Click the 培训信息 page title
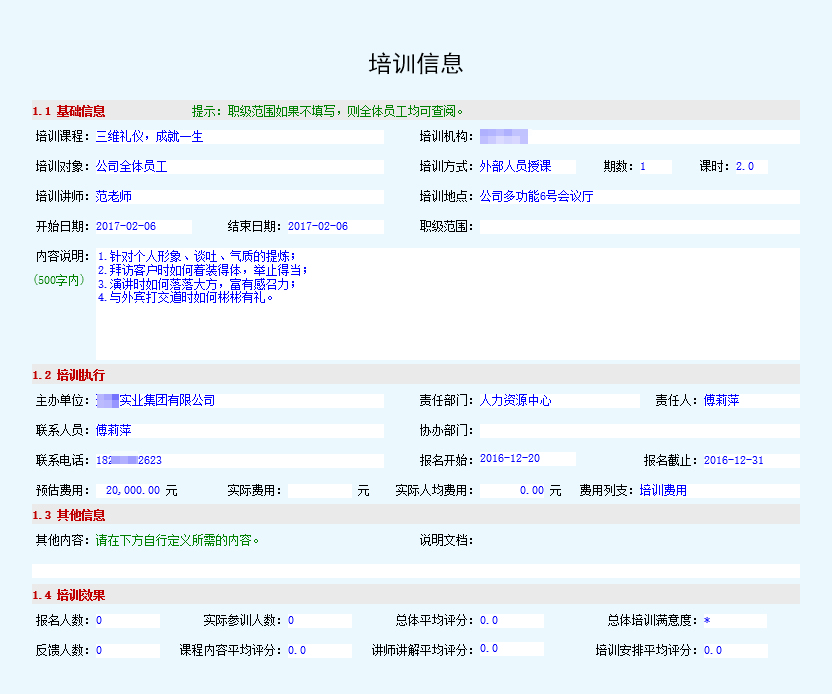The height and width of the screenshot is (694, 832). [416, 63]
